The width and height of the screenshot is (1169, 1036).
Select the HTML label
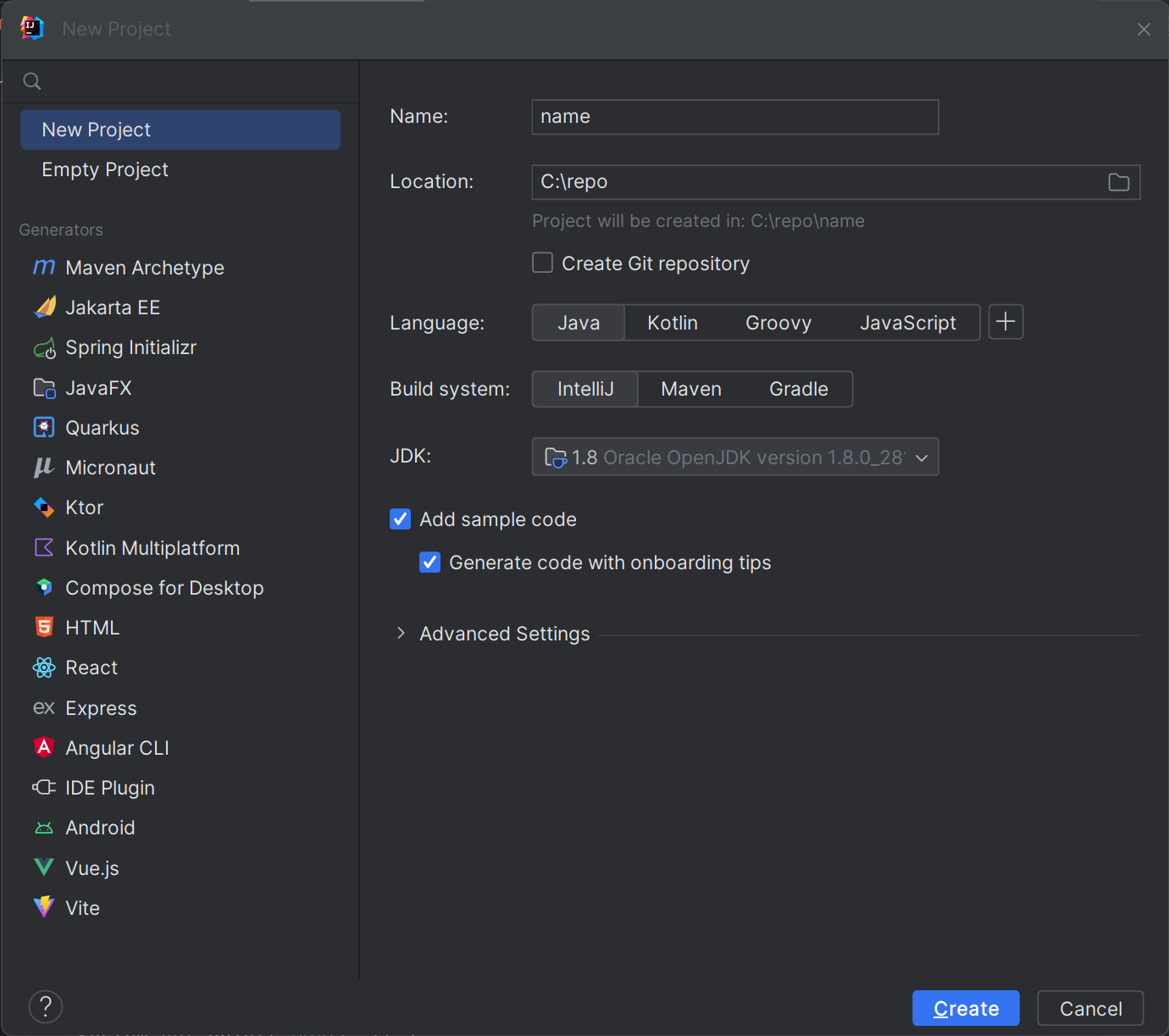coord(92,628)
